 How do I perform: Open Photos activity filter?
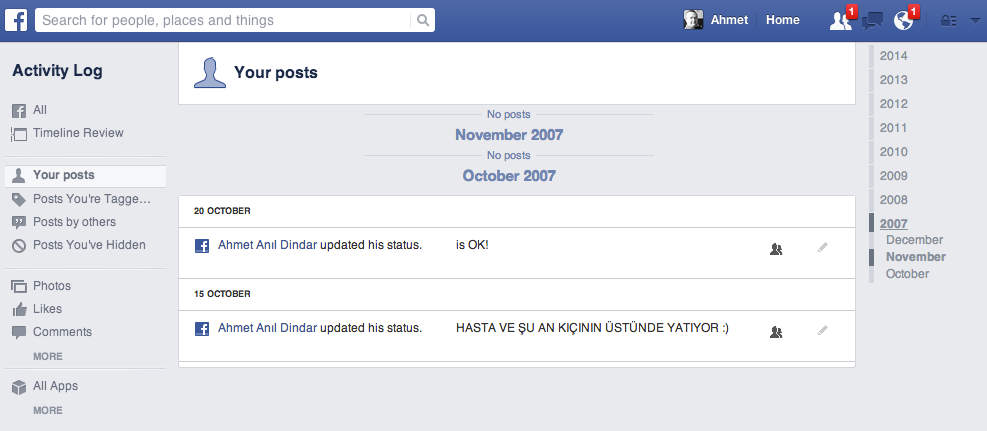click(52, 286)
